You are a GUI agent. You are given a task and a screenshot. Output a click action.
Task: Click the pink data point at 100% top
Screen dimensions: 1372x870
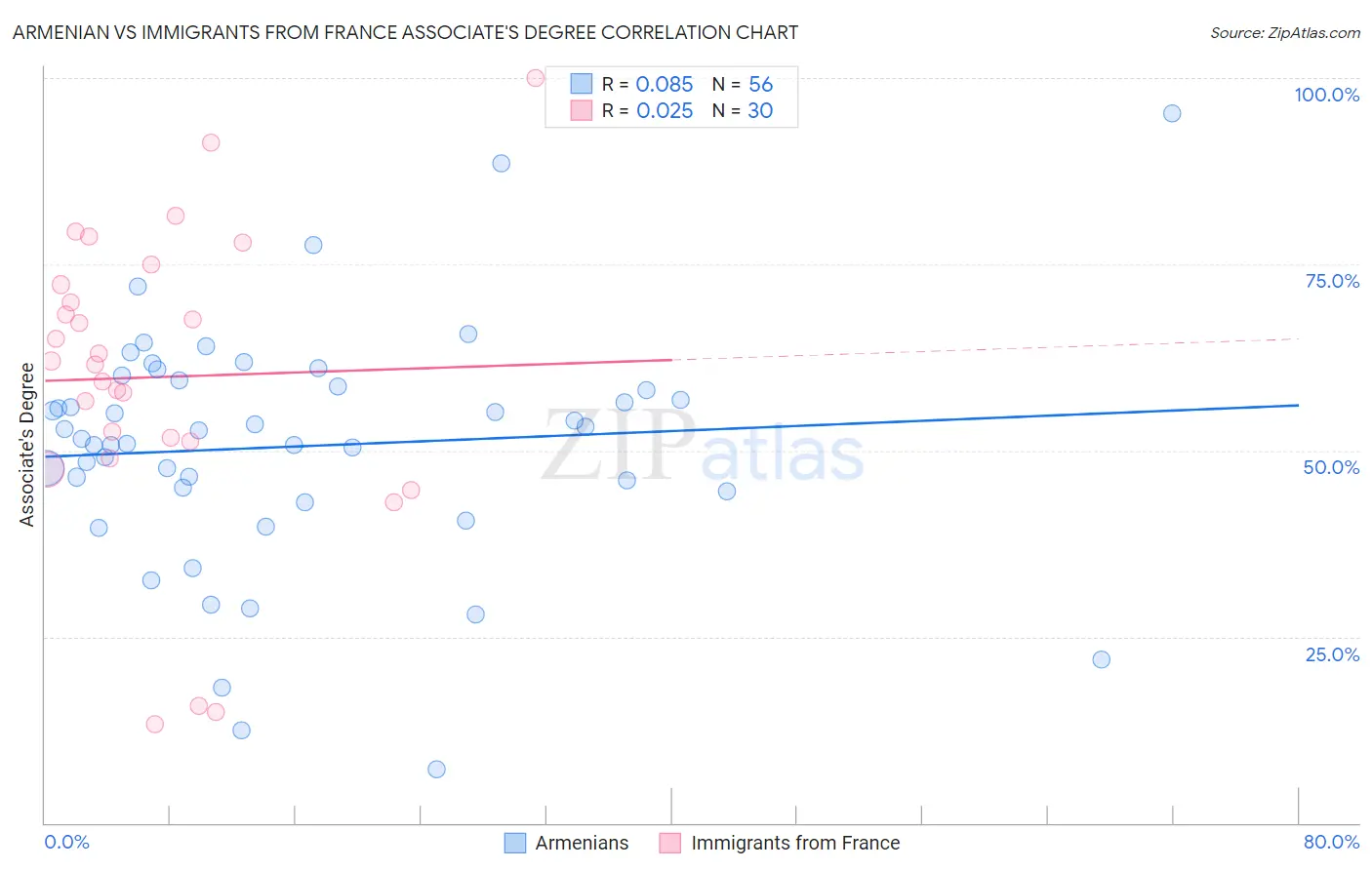pos(535,78)
